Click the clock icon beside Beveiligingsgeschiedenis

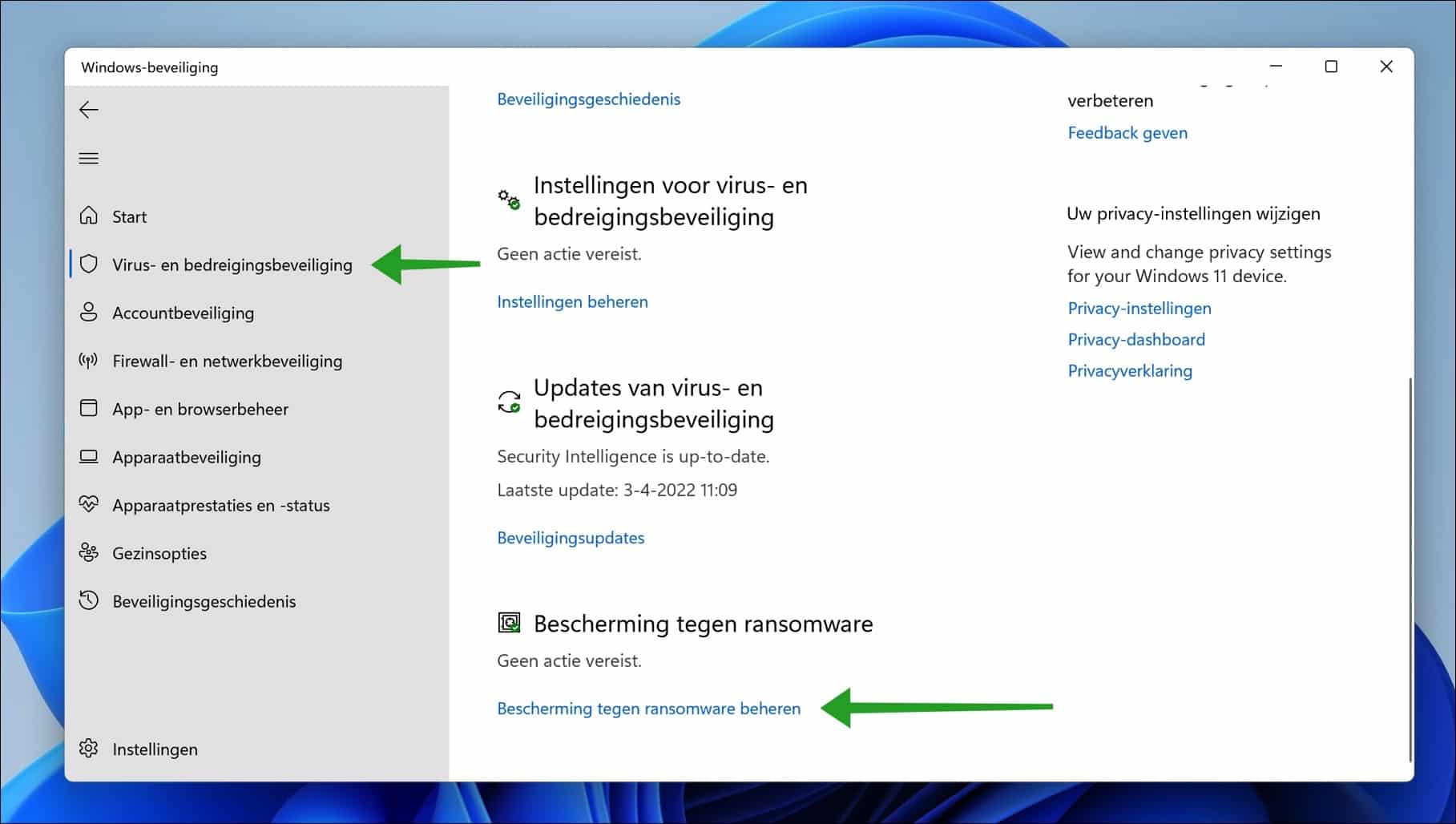point(88,600)
